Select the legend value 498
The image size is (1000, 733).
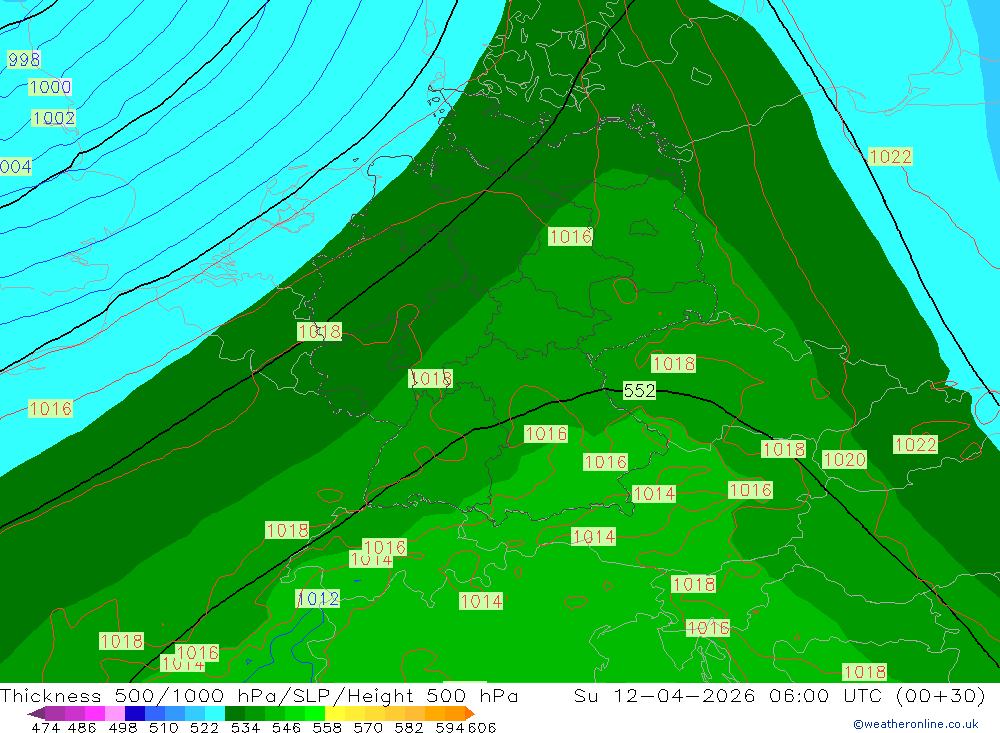click(x=122, y=727)
